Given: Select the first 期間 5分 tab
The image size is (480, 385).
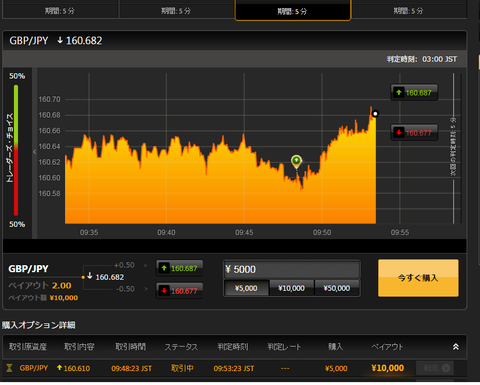Looking at the screenshot, I should point(60,10).
